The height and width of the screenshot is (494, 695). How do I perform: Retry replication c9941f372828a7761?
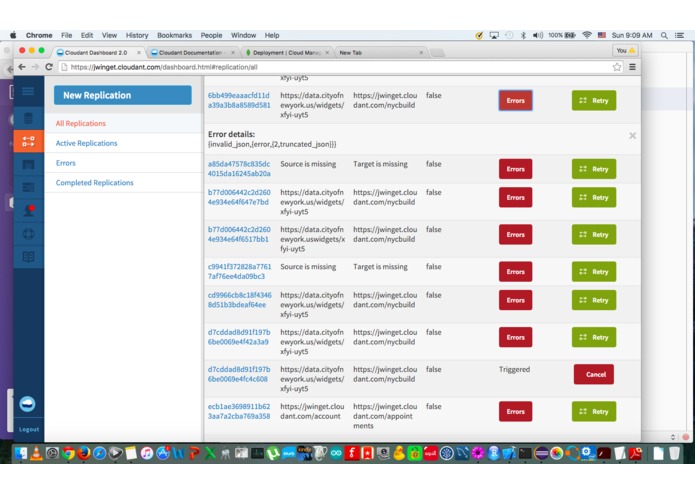tap(594, 272)
